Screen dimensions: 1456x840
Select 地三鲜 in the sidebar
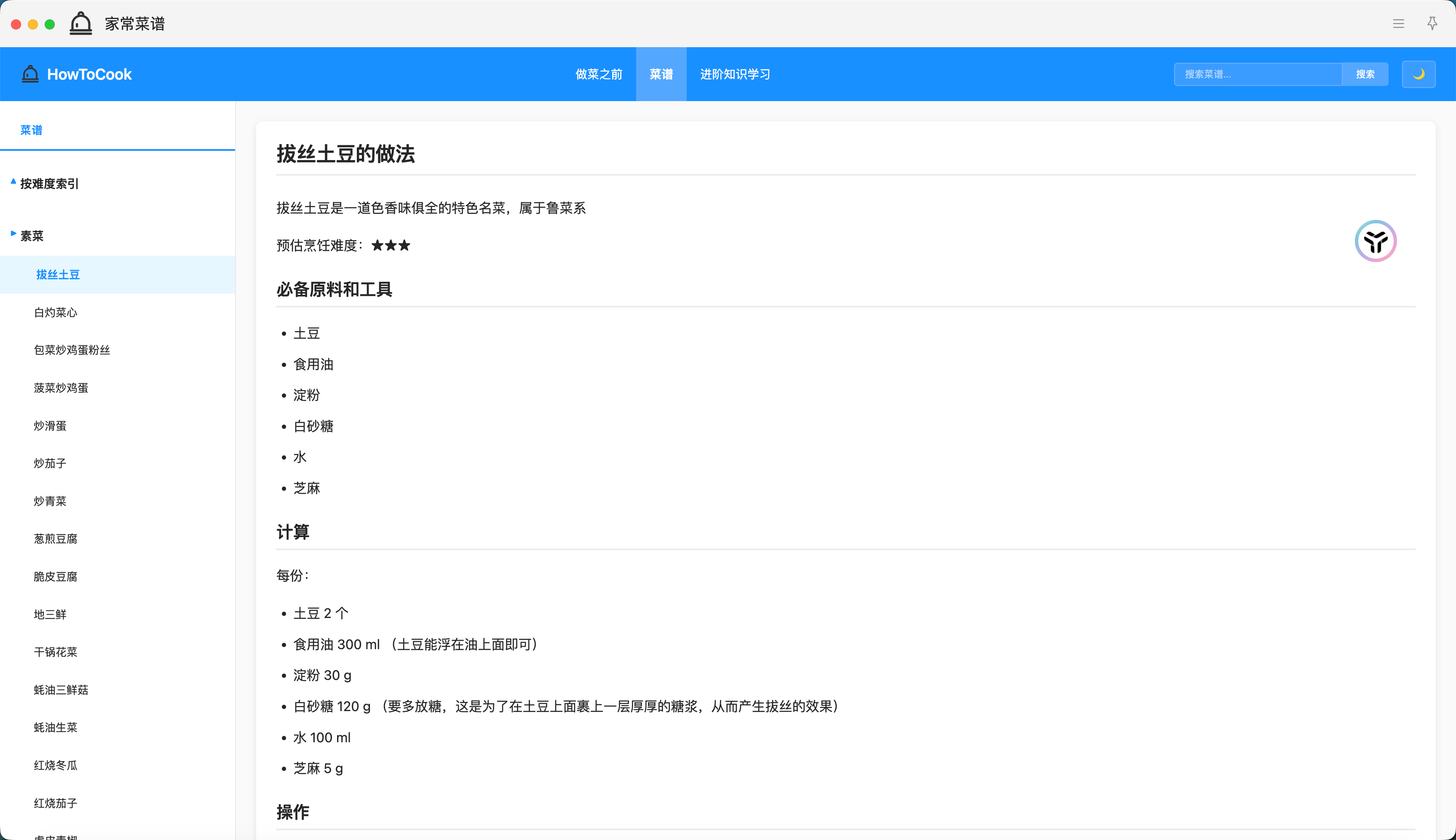(x=50, y=615)
